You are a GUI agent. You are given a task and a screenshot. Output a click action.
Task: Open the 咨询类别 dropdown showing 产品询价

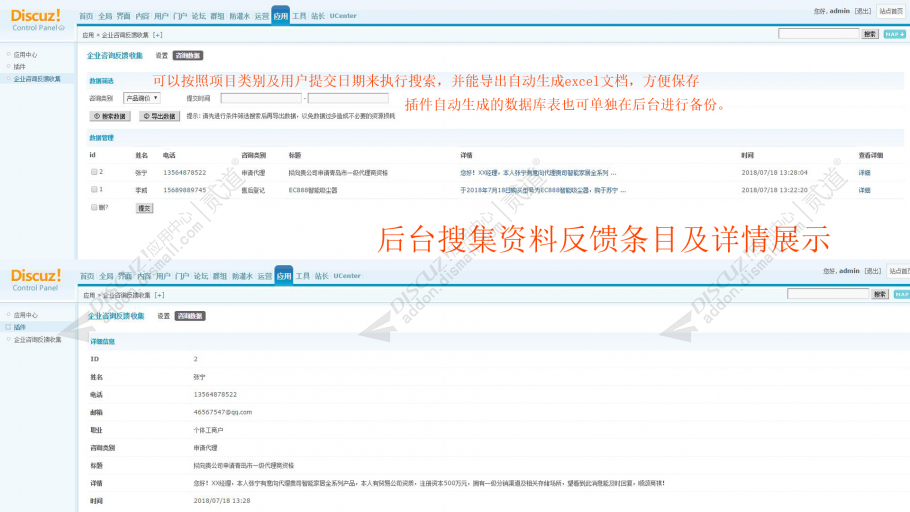click(x=142, y=98)
